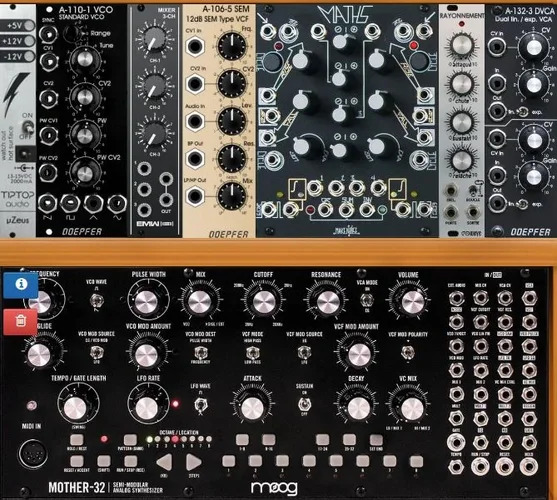Click the Frq. knob on A-106-5 SEM

(x=232, y=46)
